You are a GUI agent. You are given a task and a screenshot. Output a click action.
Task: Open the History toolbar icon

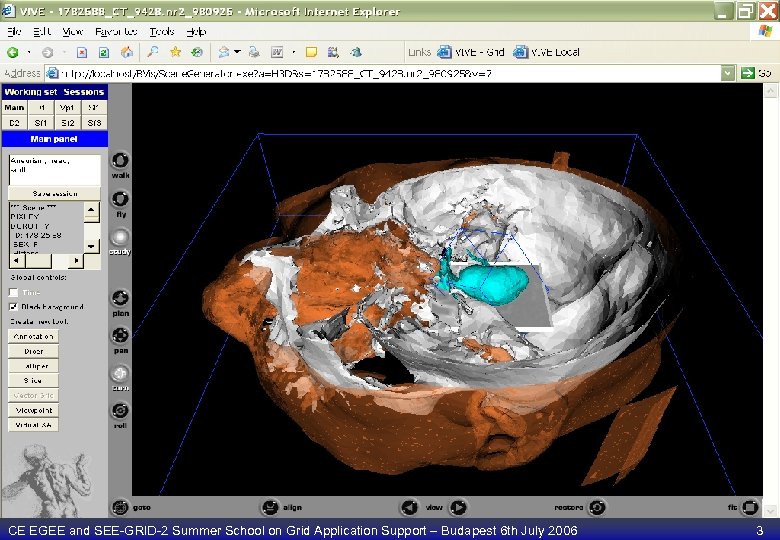[197, 52]
